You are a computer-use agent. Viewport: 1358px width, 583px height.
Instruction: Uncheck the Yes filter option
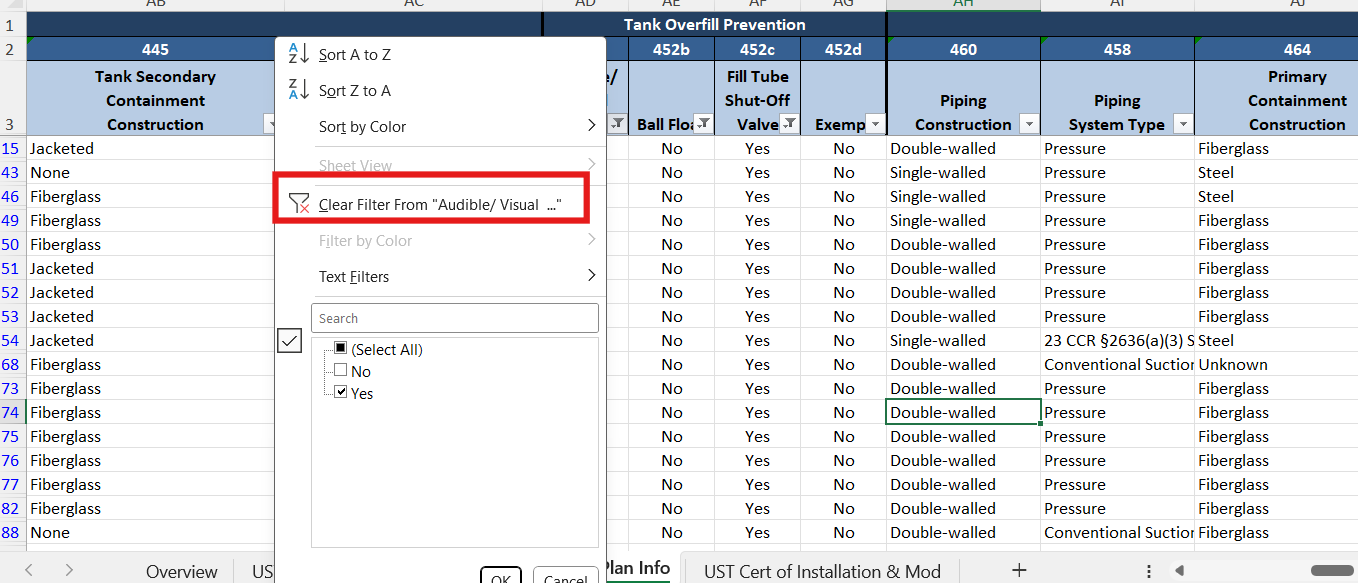point(340,393)
